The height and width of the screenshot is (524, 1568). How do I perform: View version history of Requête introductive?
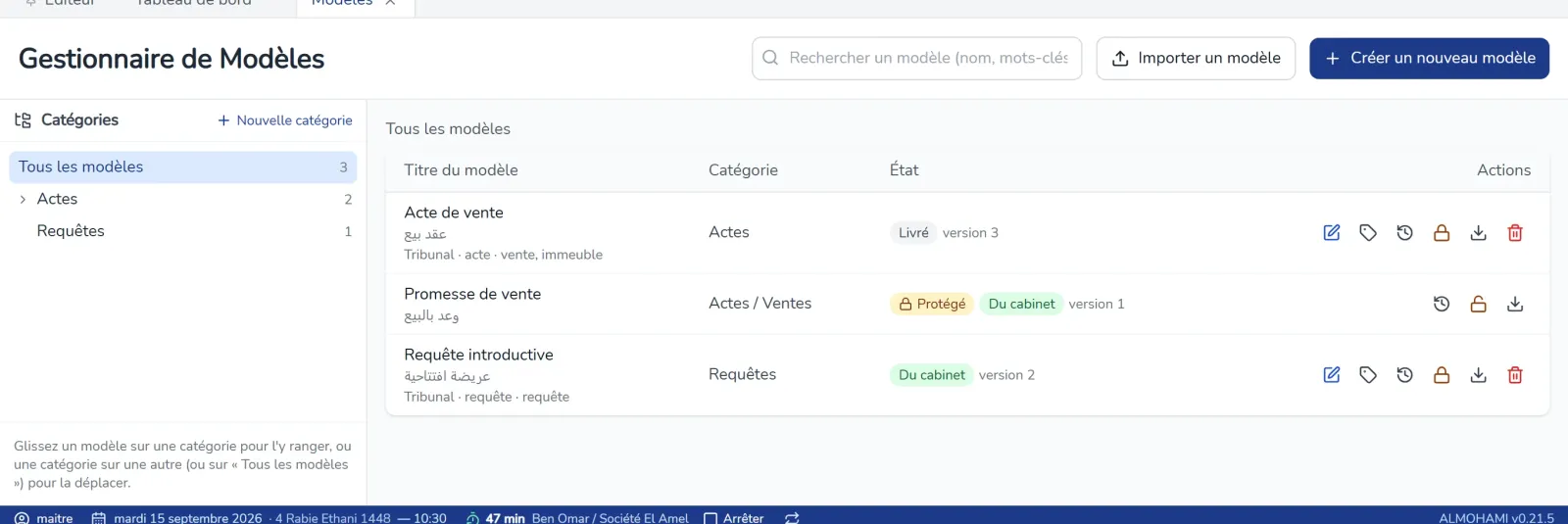coord(1404,375)
